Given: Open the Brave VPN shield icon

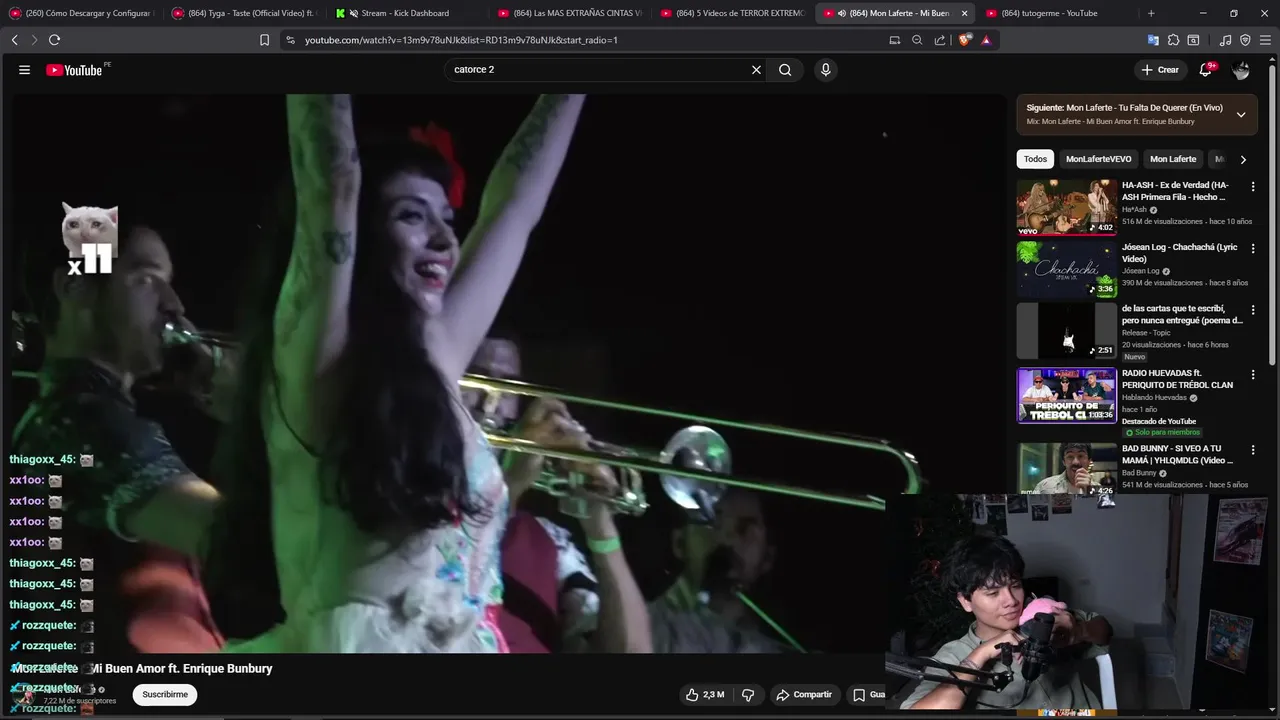Looking at the screenshot, I should [x=1245, y=40].
